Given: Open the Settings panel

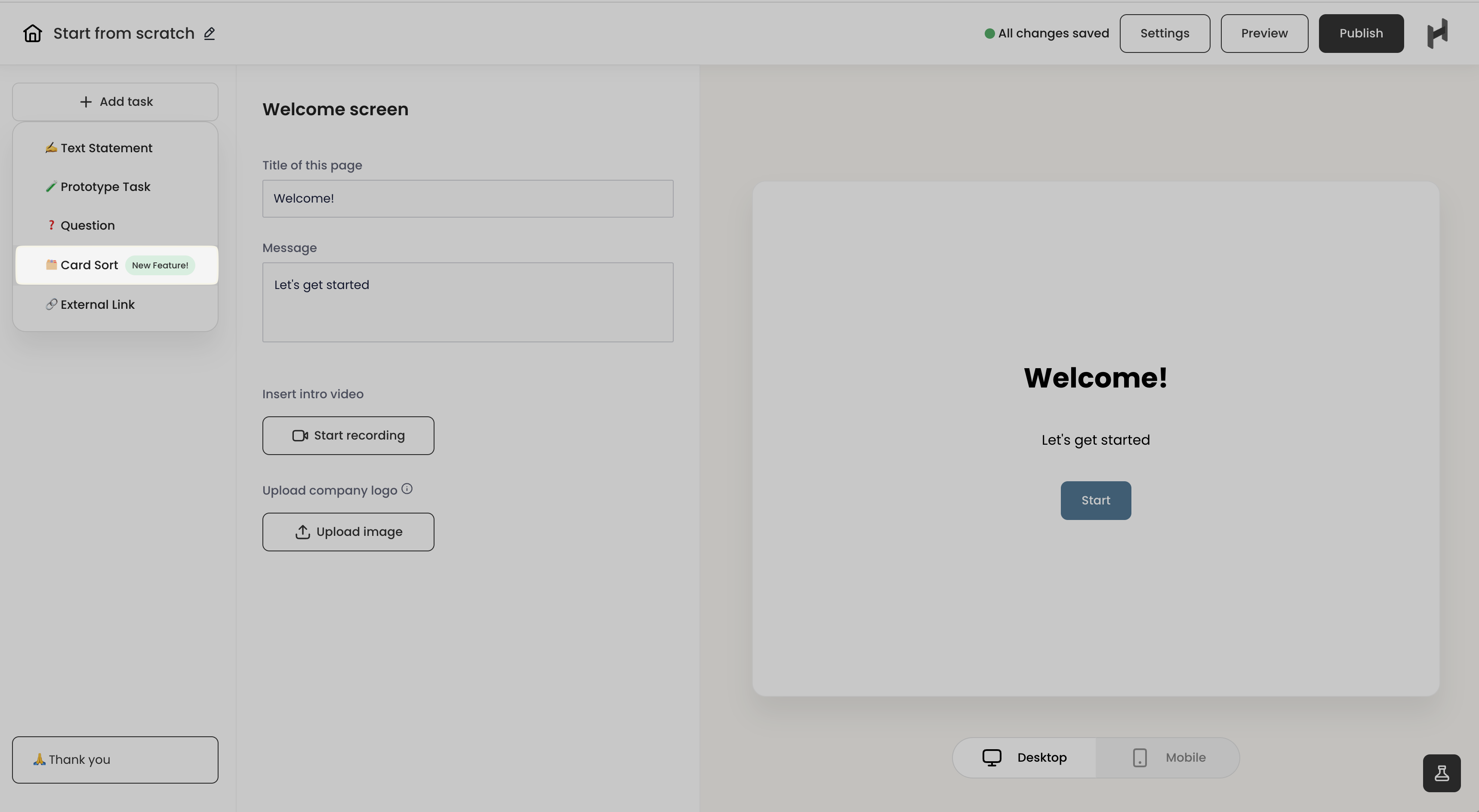Looking at the screenshot, I should click(1165, 33).
